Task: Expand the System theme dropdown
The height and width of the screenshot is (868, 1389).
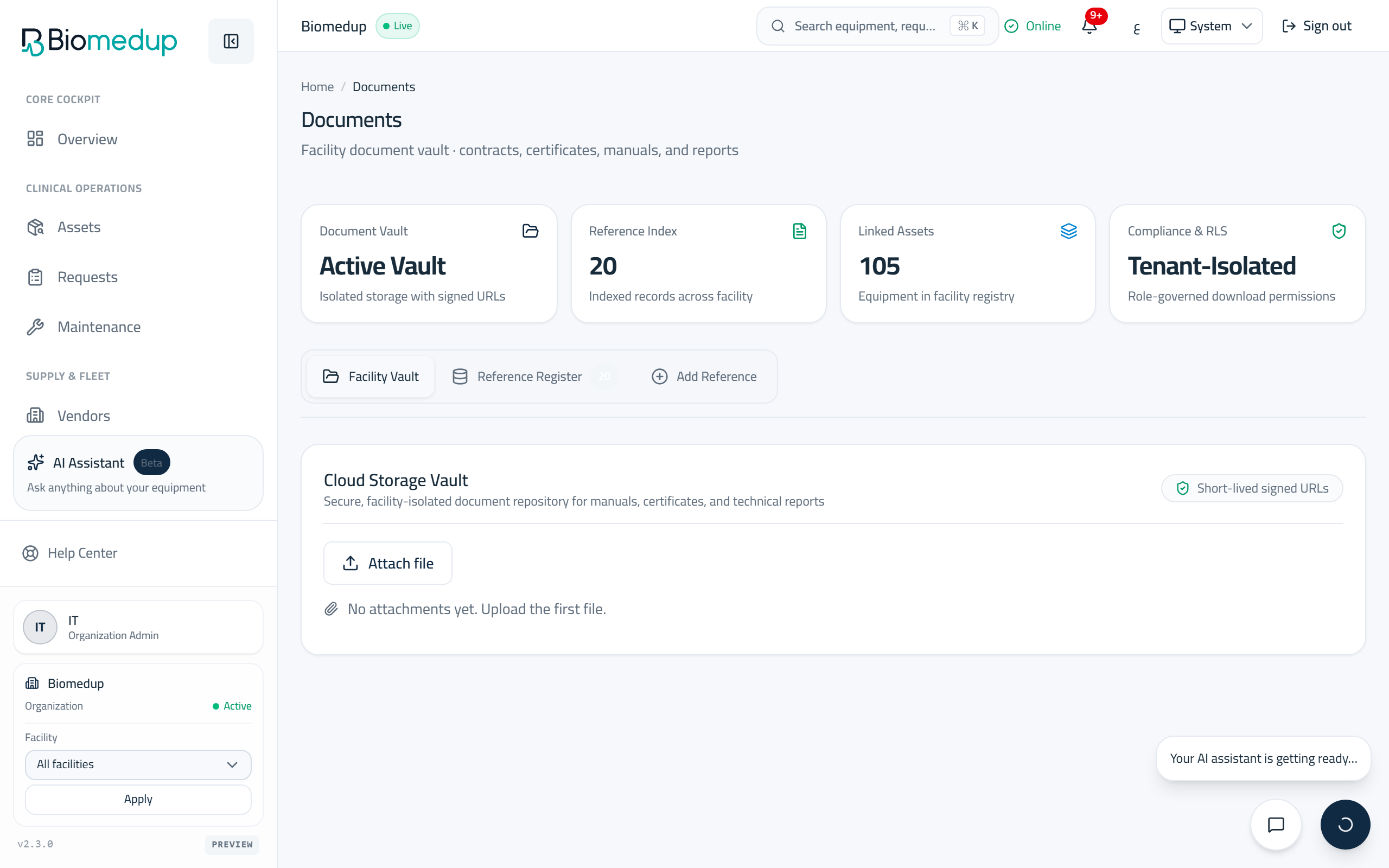Action: 1211,26
